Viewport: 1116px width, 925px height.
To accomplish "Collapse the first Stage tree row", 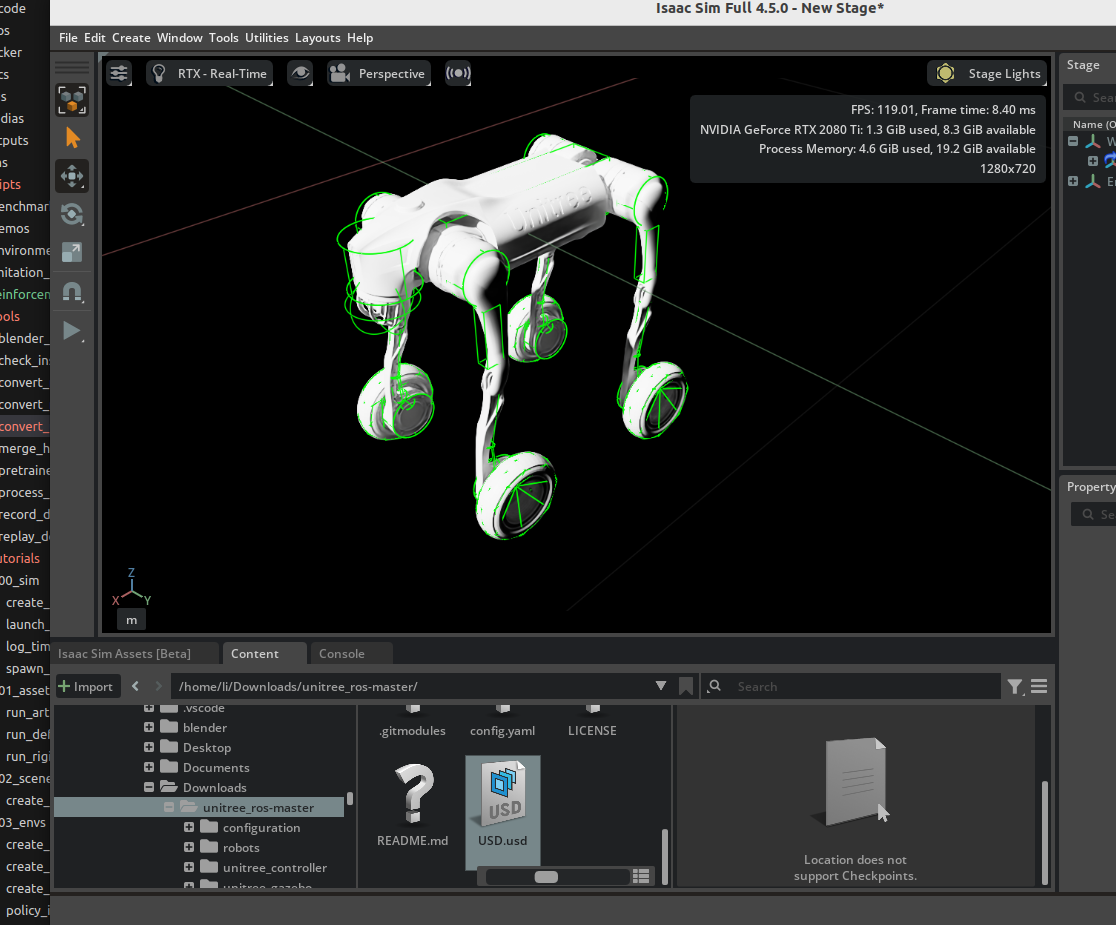I will point(1073,141).
